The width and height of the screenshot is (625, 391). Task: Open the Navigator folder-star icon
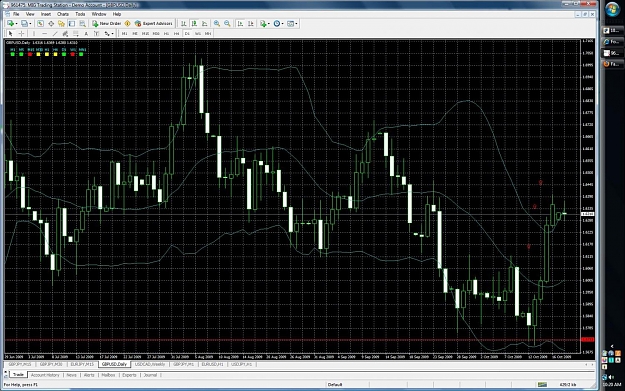61,24
